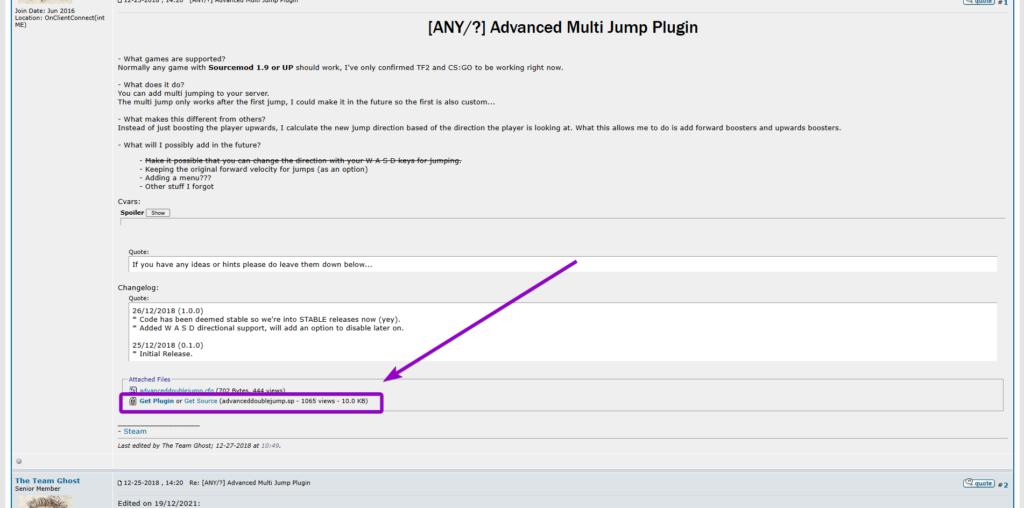1024x508 pixels.
Task: Open The Team Ghost user profile link
Action: click(x=48, y=481)
